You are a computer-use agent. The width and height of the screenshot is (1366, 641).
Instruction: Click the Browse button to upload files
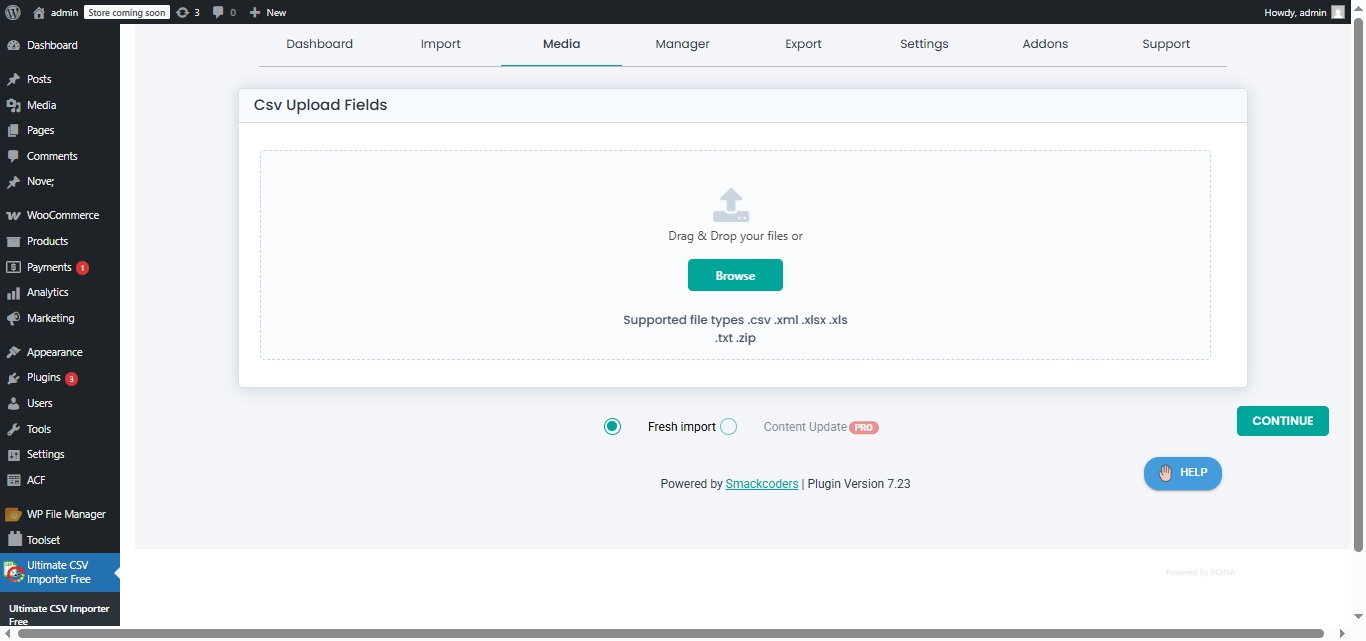coord(735,275)
